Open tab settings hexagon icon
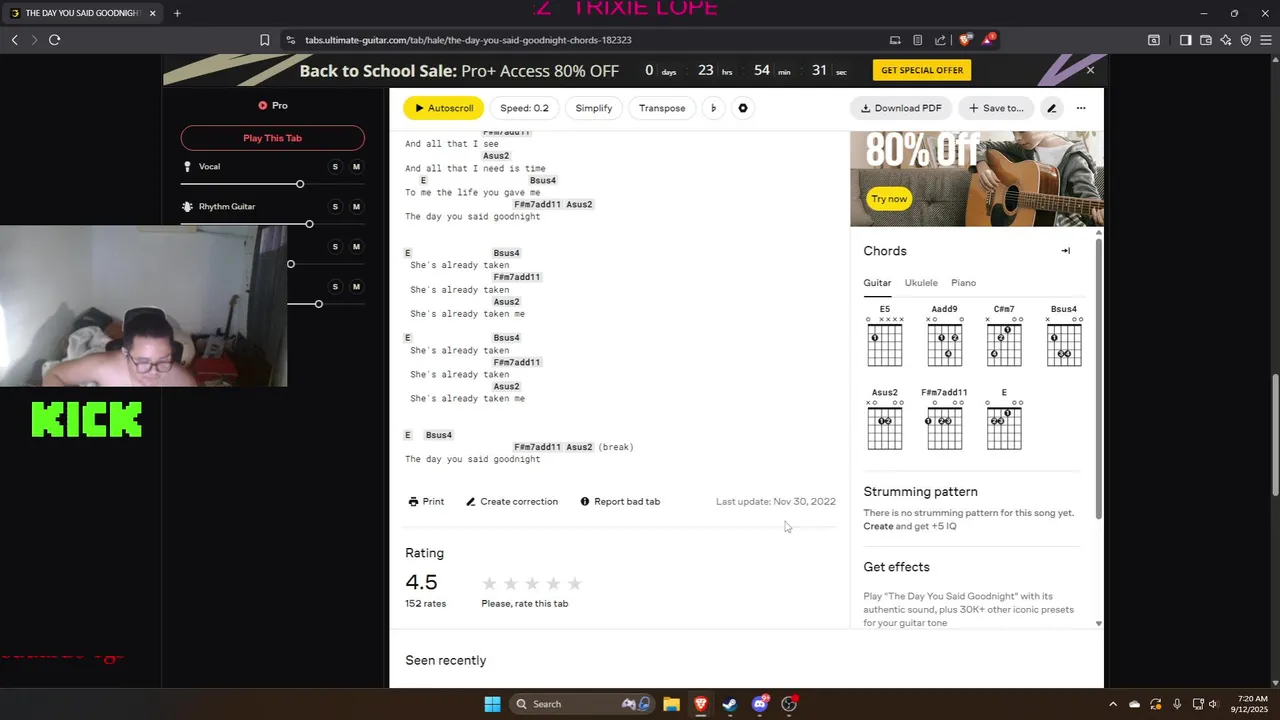Screen dimensions: 1280x720 (743, 108)
